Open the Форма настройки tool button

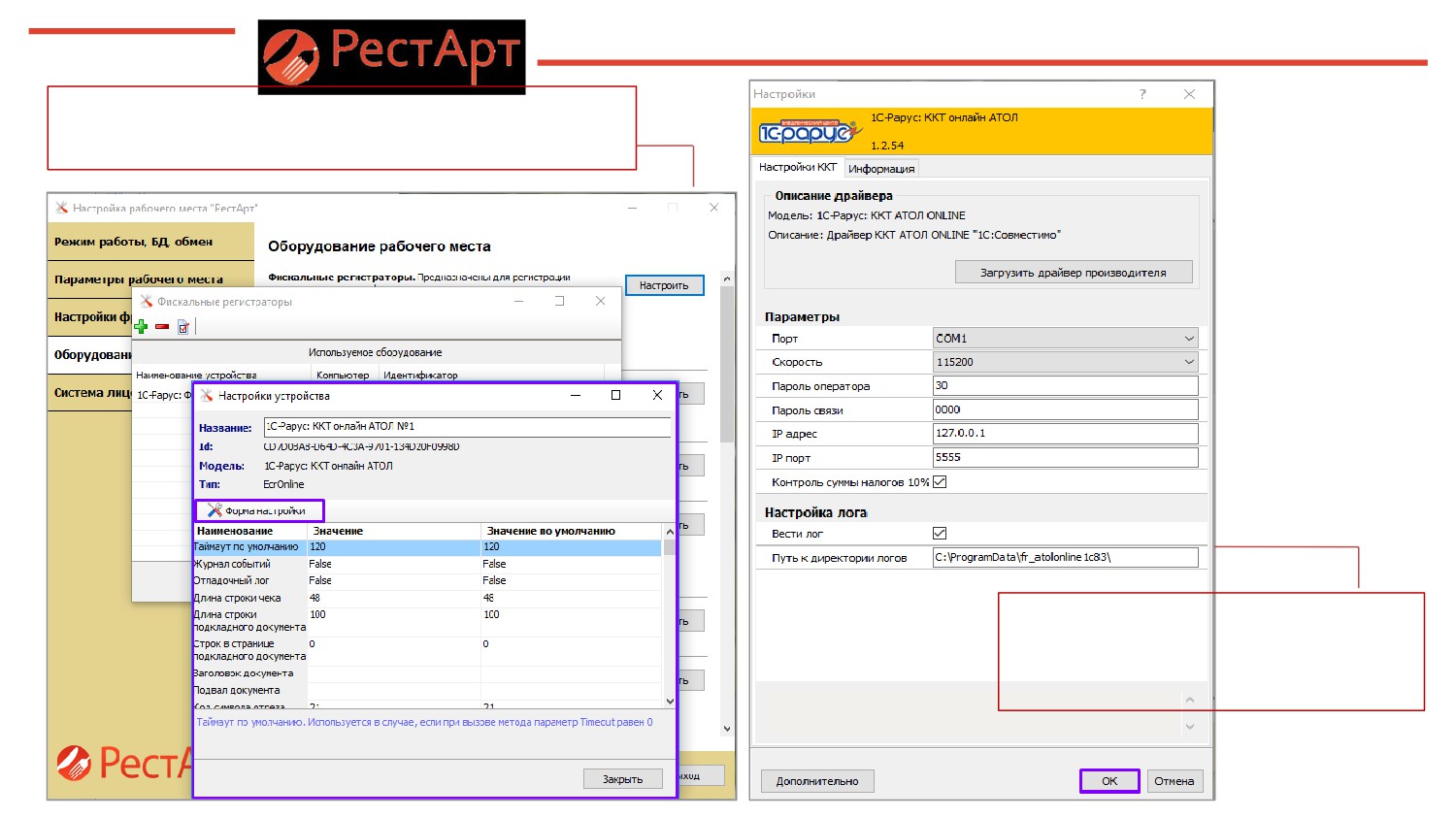point(259,510)
